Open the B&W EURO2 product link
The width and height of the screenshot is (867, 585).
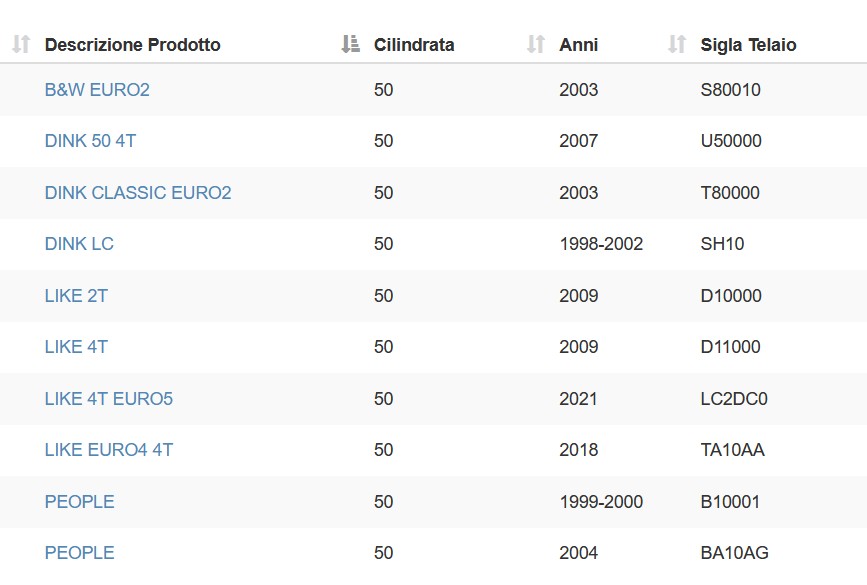click(97, 90)
